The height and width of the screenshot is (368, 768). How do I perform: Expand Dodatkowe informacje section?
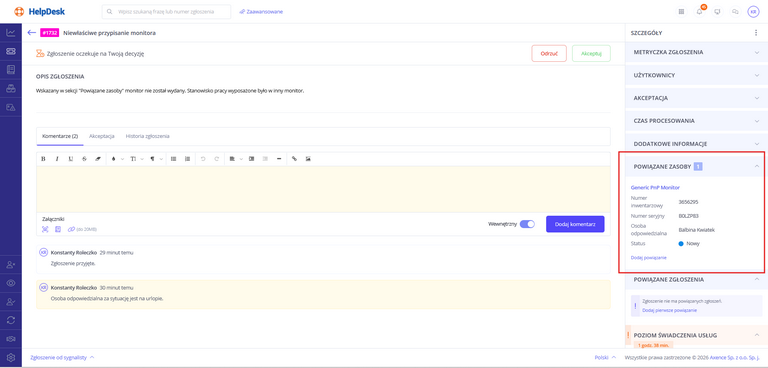coord(694,144)
